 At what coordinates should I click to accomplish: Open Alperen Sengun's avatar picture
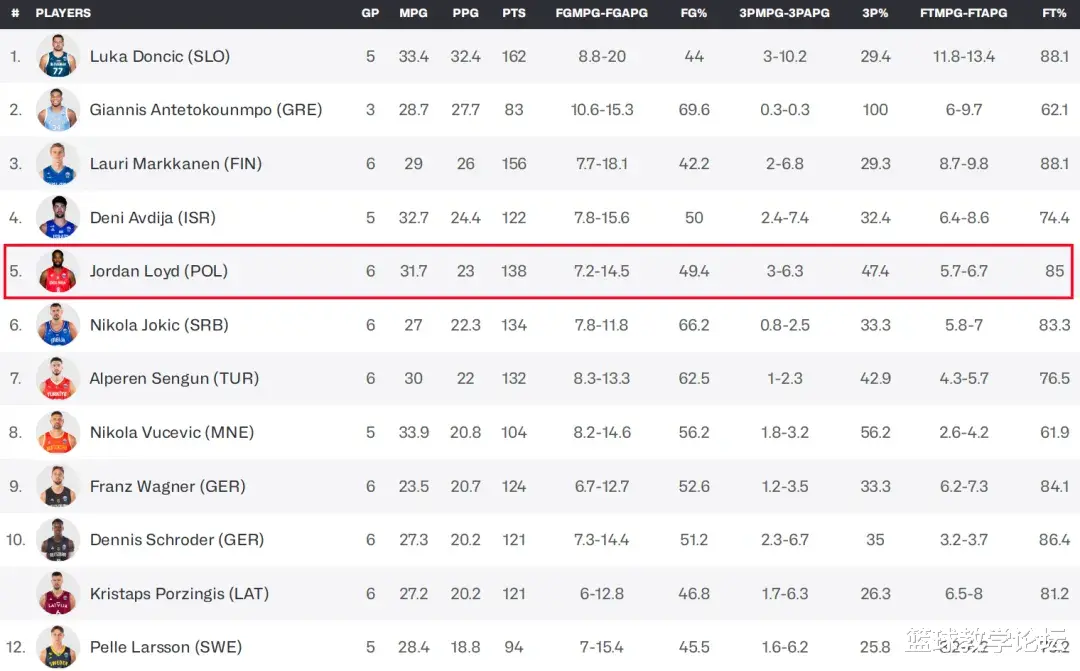57,378
